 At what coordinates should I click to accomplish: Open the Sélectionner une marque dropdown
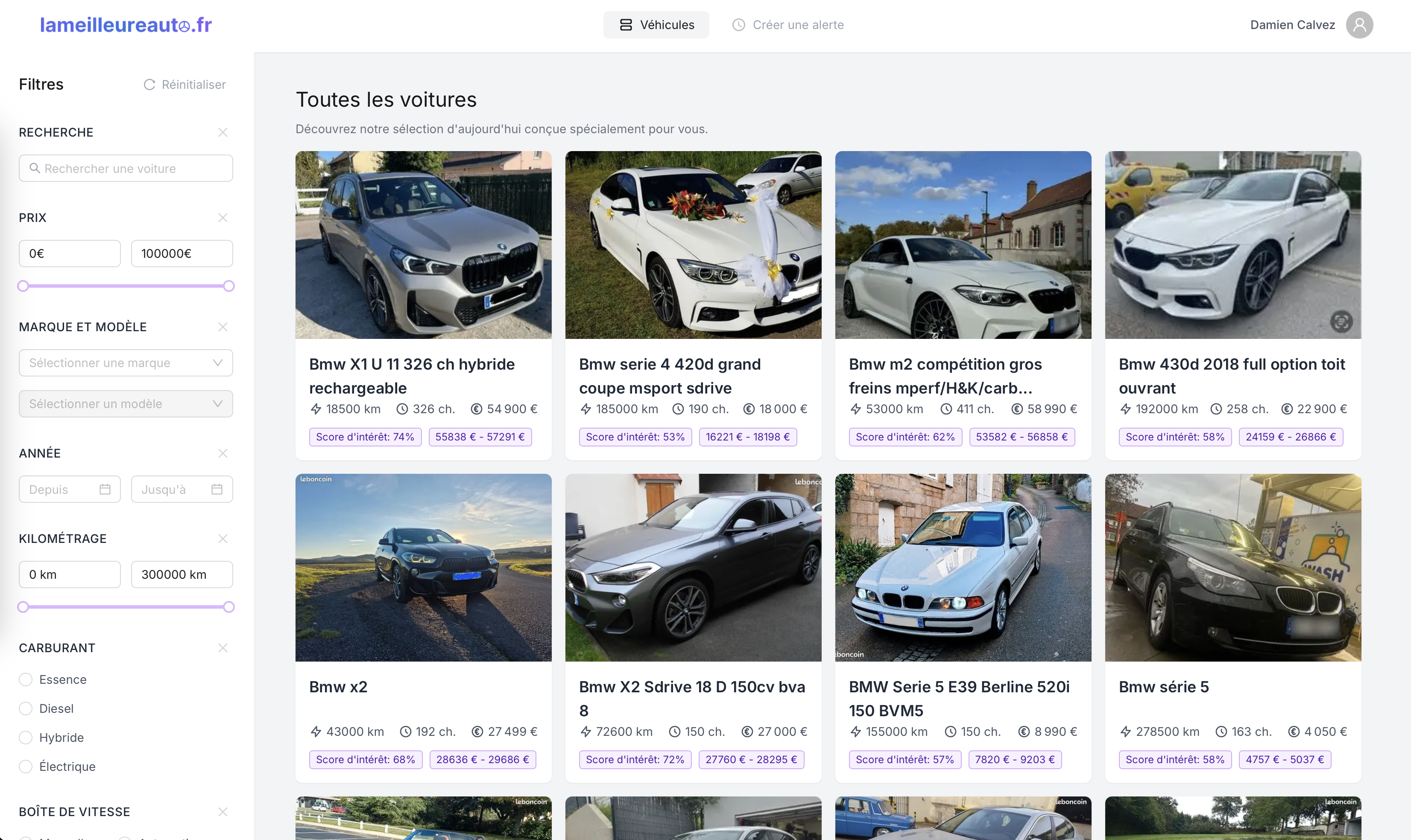click(x=126, y=363)
